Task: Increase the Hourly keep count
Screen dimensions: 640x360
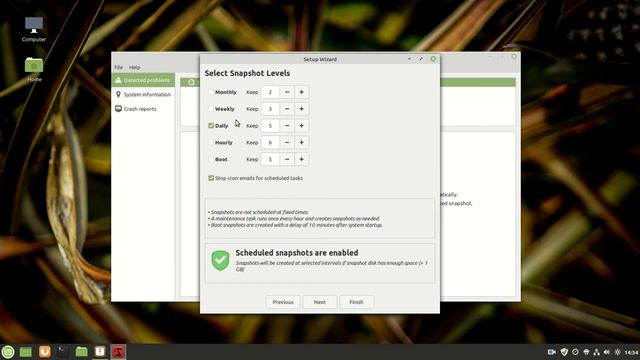Action: click(x=302, y=142)
